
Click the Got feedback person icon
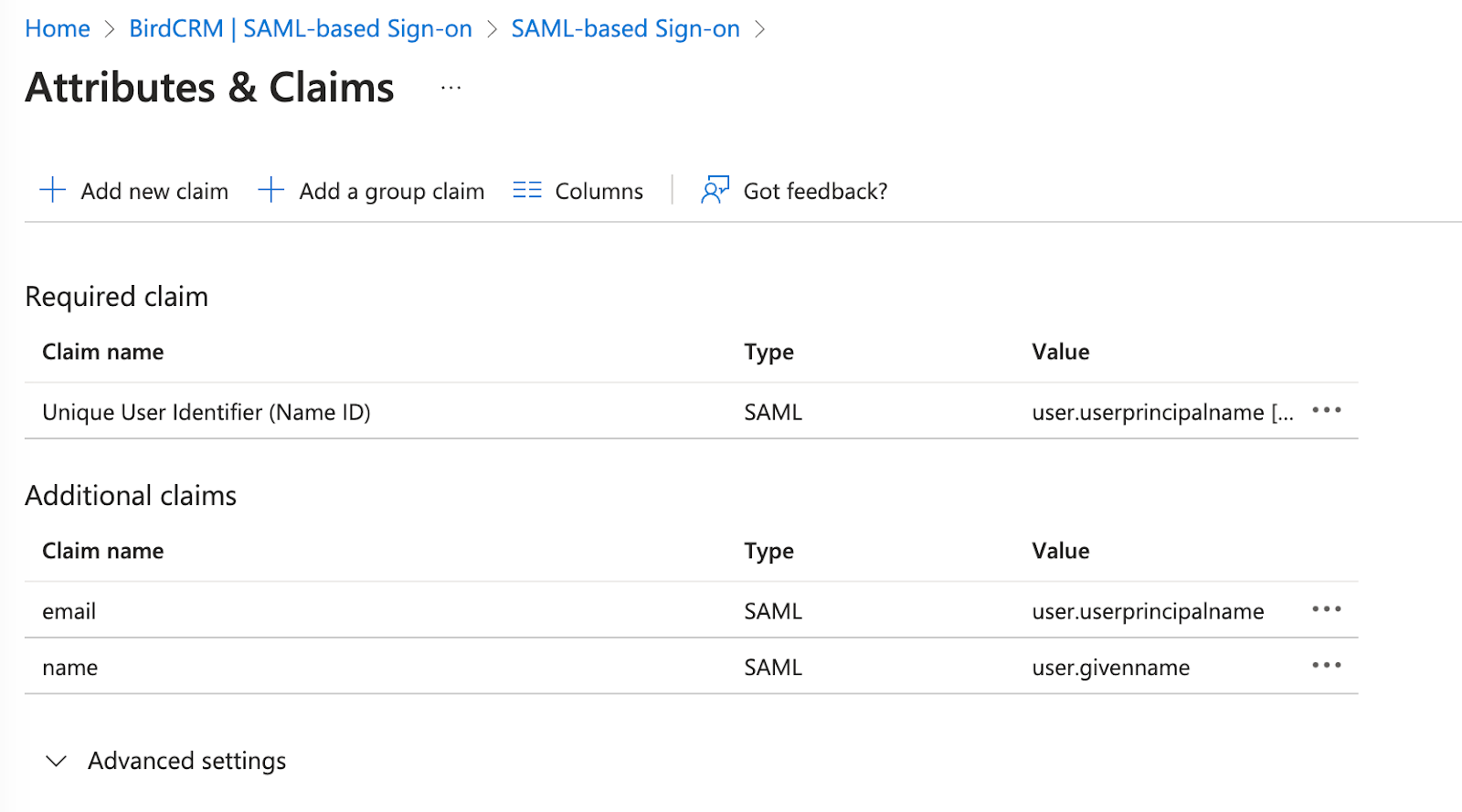[x=715, y=190]
